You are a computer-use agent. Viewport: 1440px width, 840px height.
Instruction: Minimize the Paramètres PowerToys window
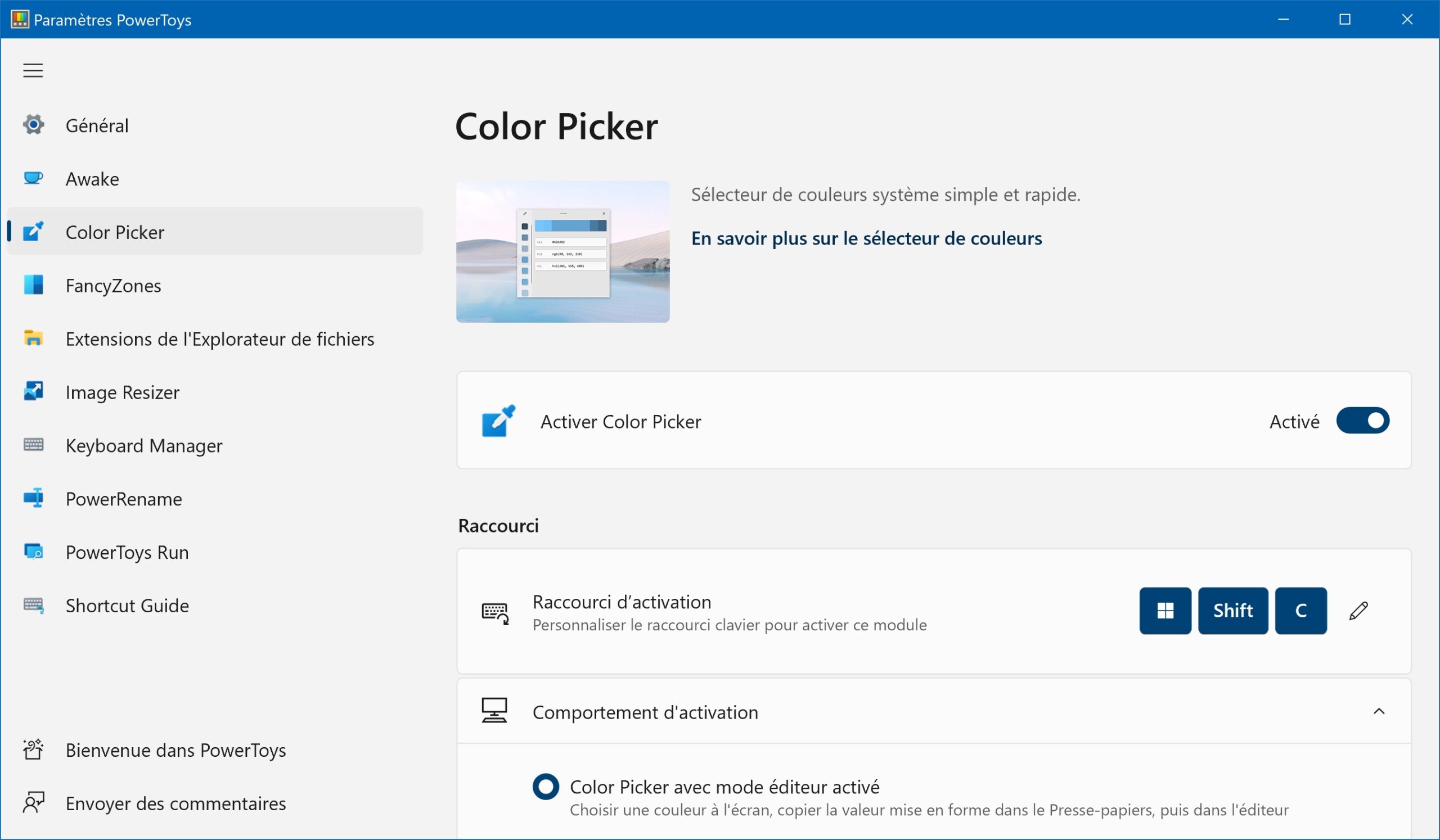1284,20
